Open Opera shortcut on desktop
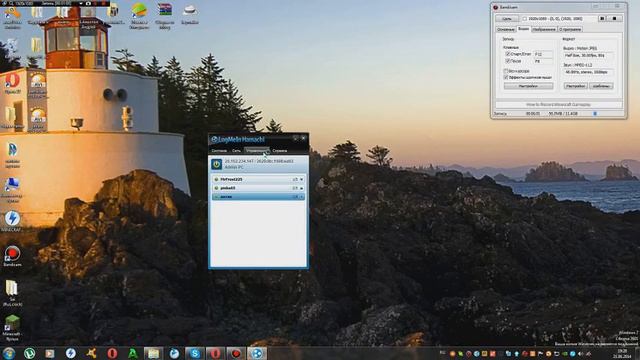 [12, 84]
